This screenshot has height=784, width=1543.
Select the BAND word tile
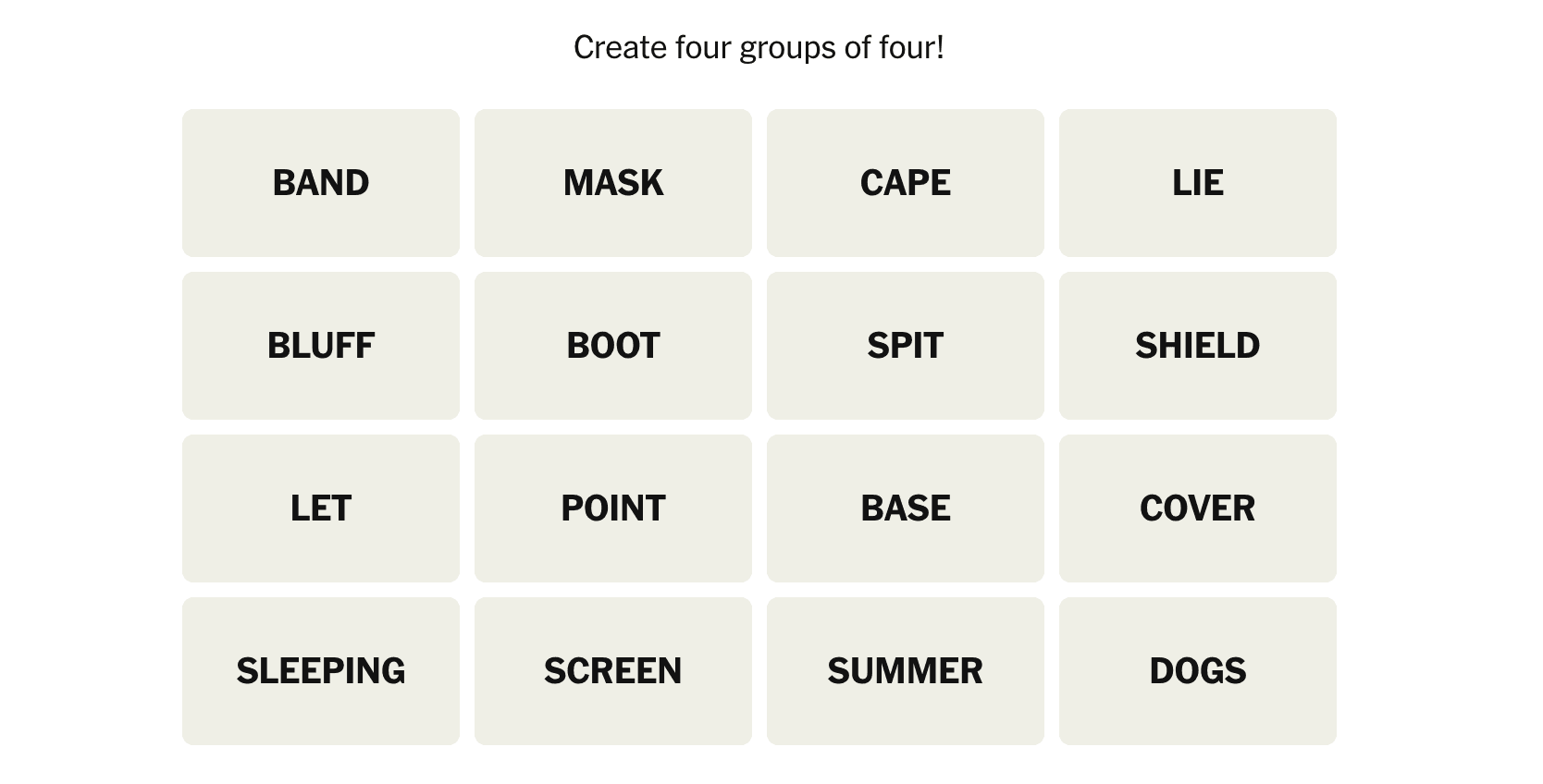click(321, 183)
